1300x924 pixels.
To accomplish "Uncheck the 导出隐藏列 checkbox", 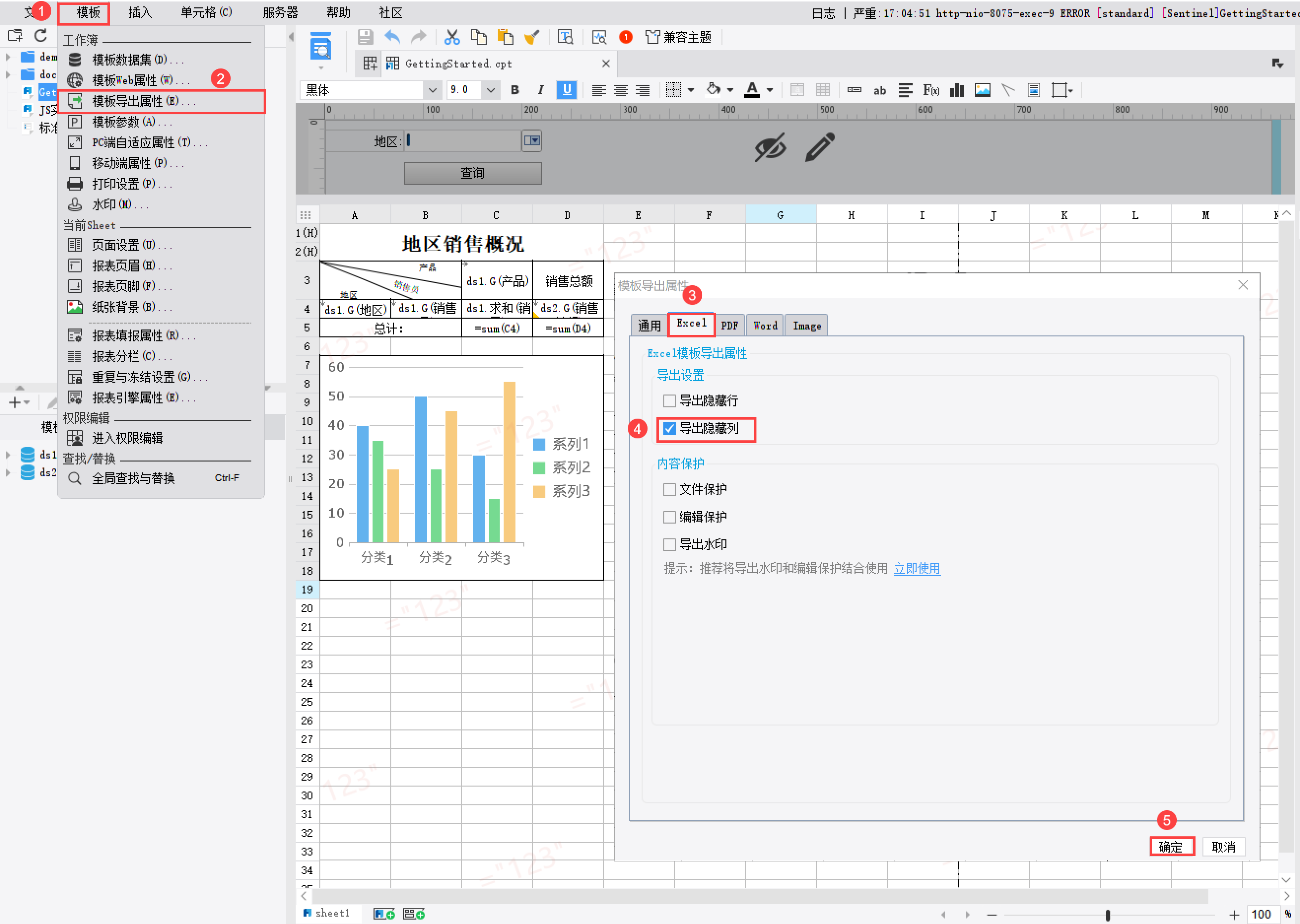I will pyautogui.click(x=669, y=429).
